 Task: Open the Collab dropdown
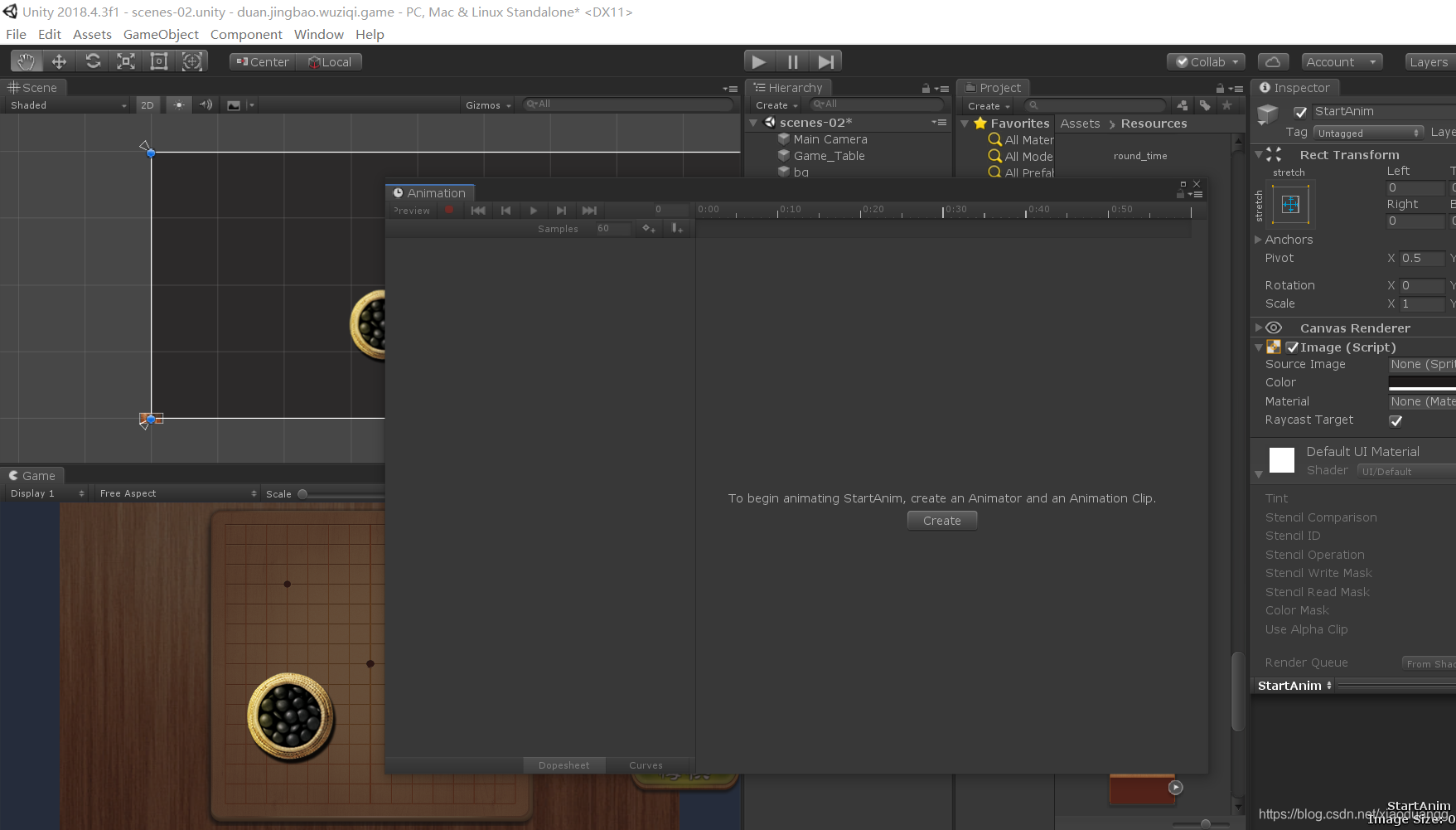pyautogui.click(x=1207, y=62)
